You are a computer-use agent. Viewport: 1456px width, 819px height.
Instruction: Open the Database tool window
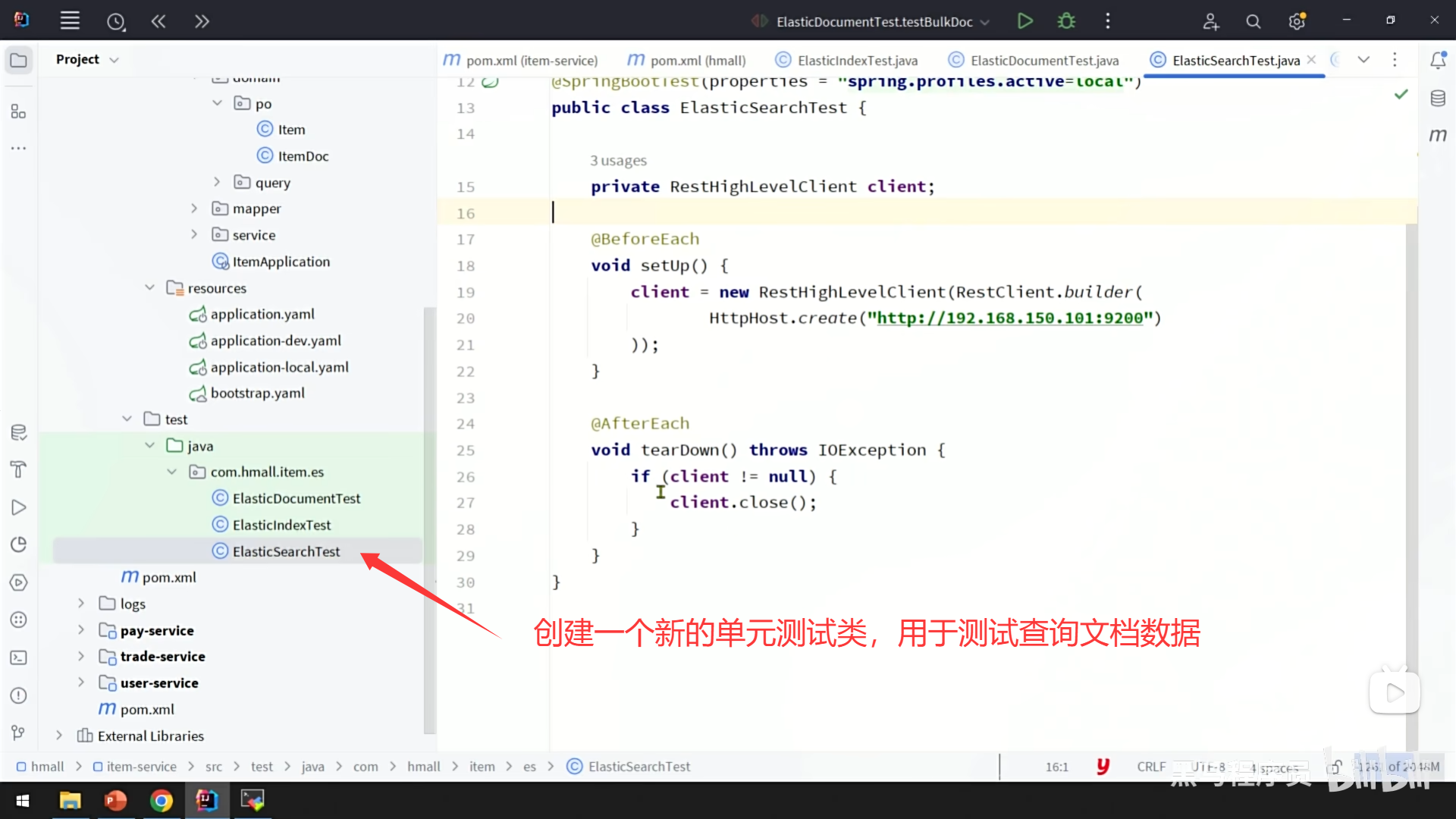tap(1438, 99)
